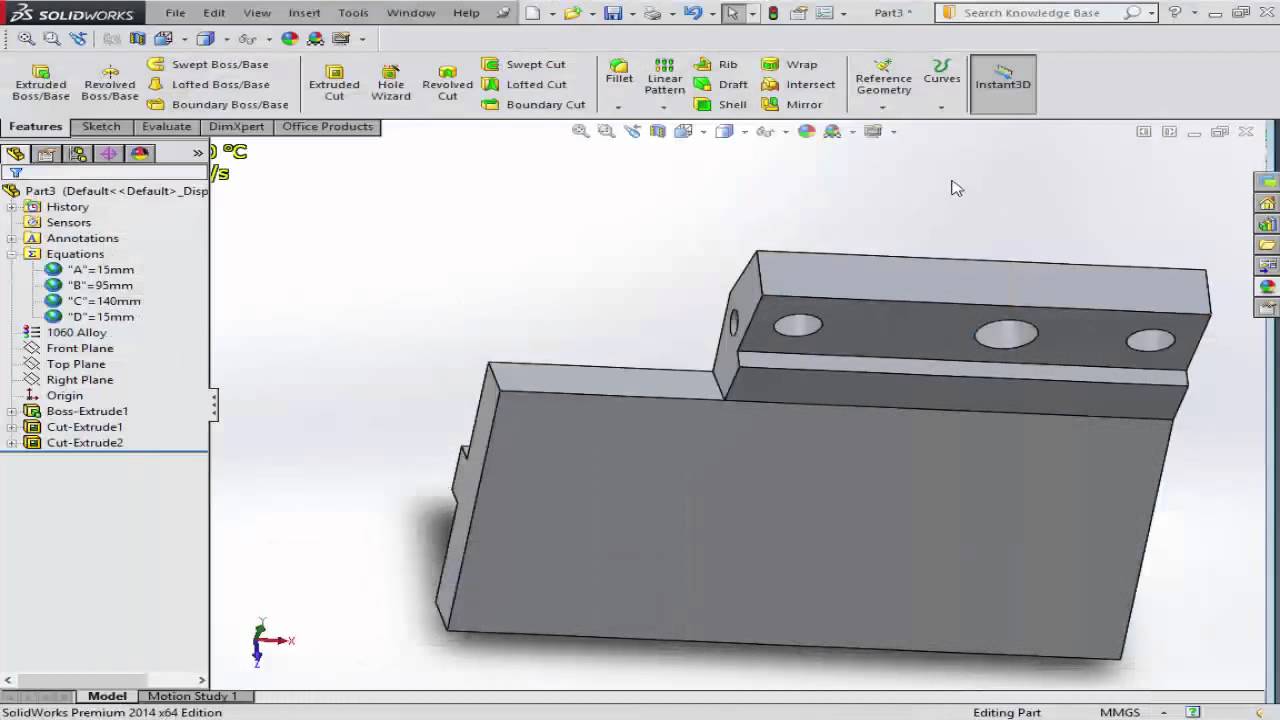The width and height of the screenshot is (1280, 720).
Task: Open the Curves tools
Action: coord(941,72)
